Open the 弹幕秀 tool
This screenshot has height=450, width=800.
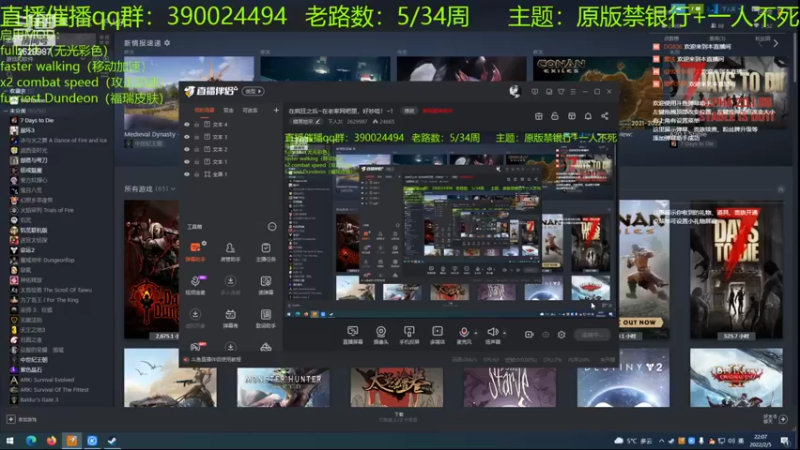pos(230,318)
